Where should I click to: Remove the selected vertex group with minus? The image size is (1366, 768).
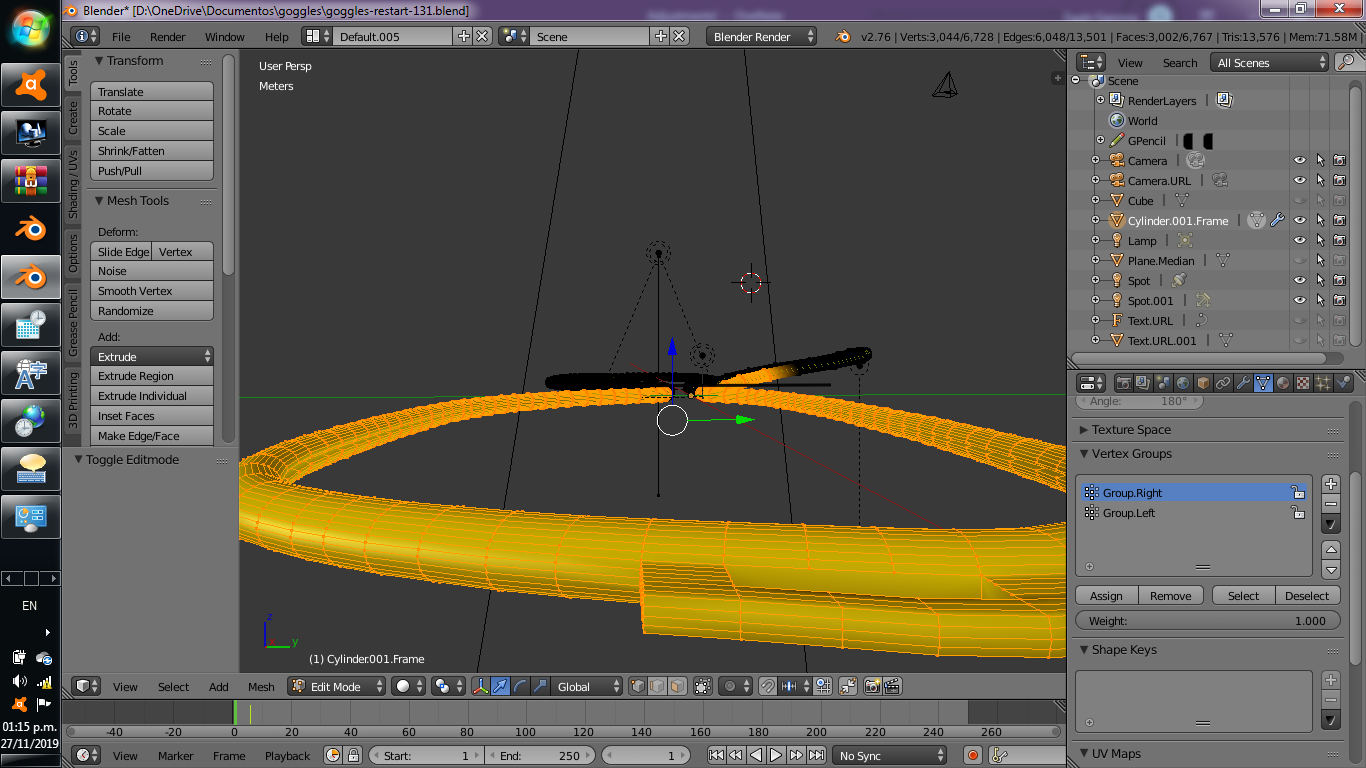[1331, 504]
